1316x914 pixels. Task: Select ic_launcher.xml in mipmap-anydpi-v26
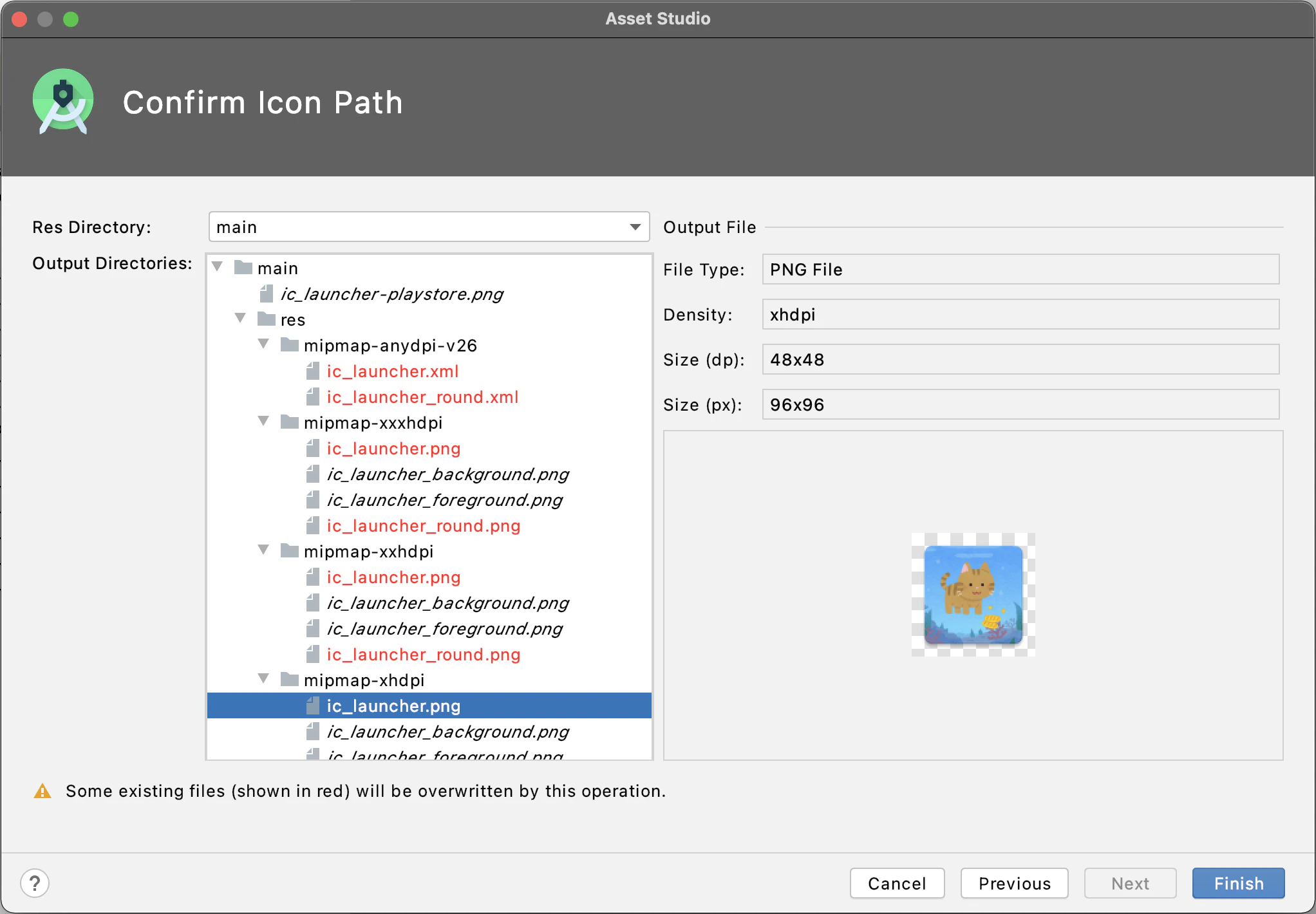tap(392, 371)
